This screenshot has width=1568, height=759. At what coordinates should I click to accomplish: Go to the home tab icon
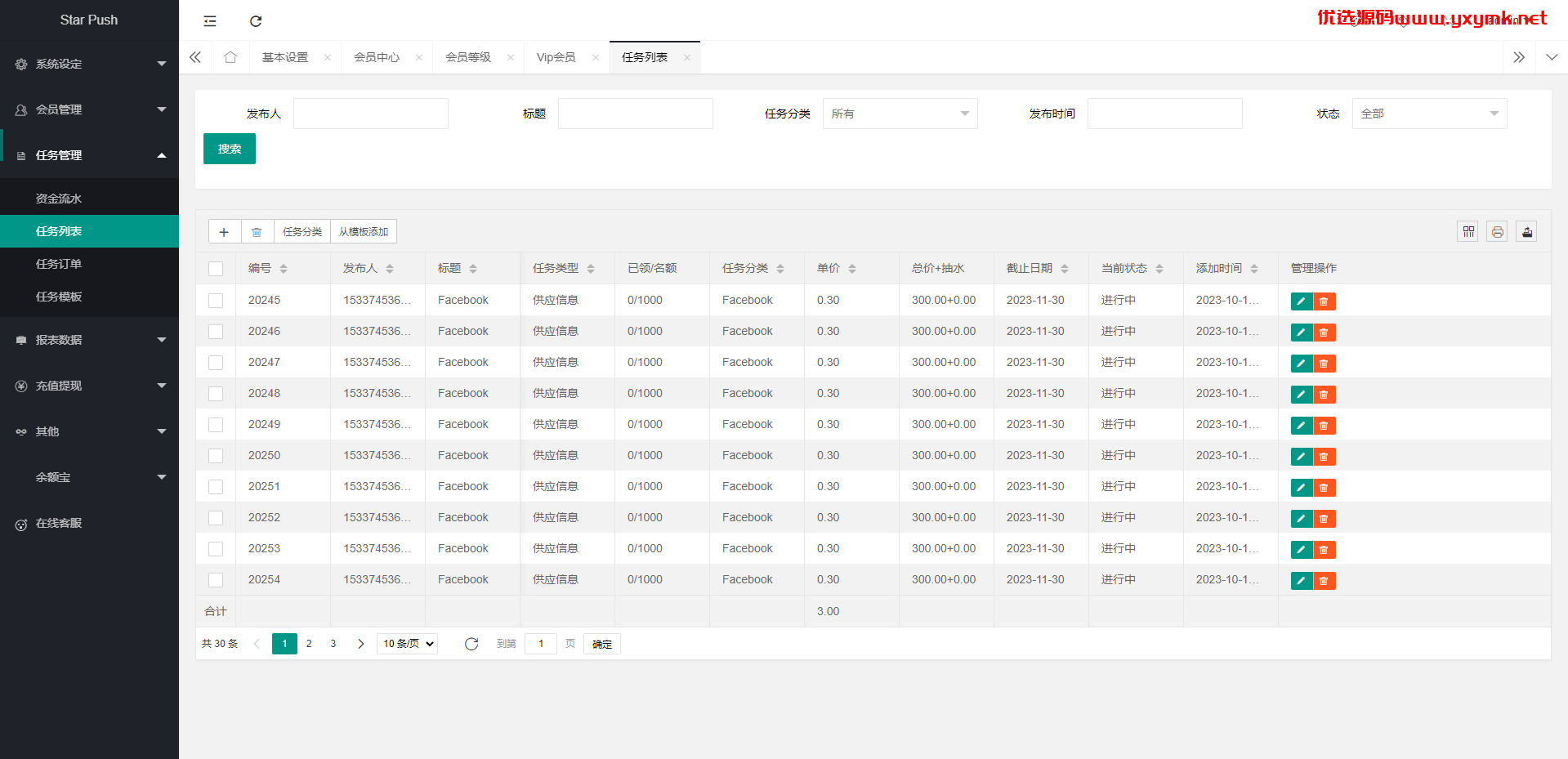(230, 57)
